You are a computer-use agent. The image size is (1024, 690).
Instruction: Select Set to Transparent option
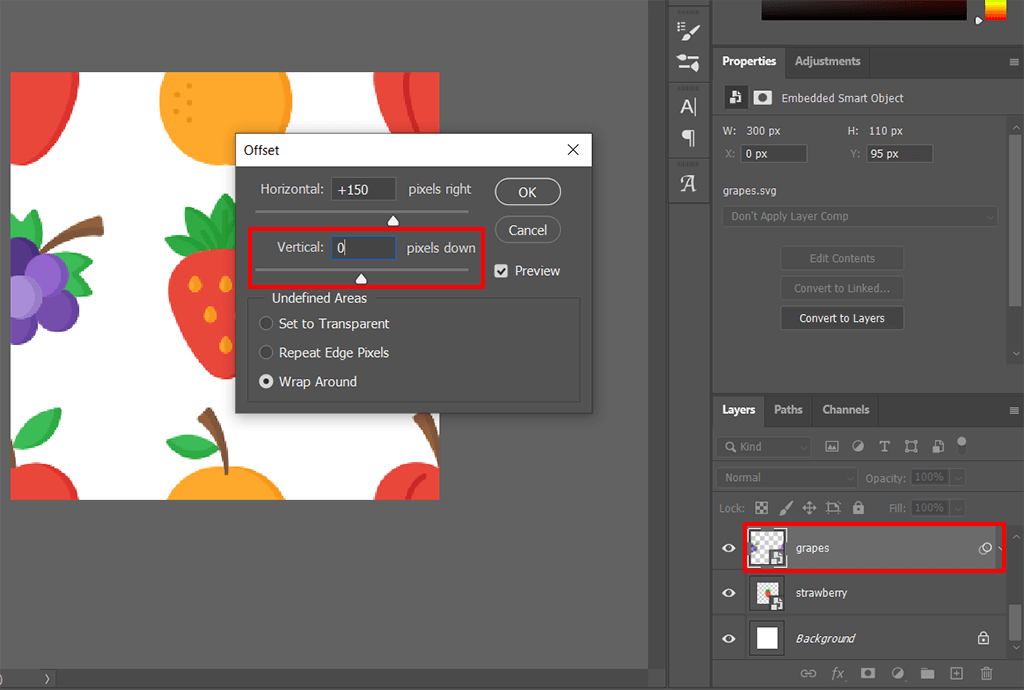pos(266,323)
